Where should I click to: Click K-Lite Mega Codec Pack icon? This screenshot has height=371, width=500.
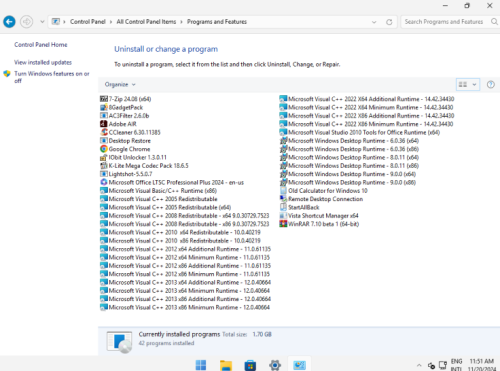pos(104,166)
